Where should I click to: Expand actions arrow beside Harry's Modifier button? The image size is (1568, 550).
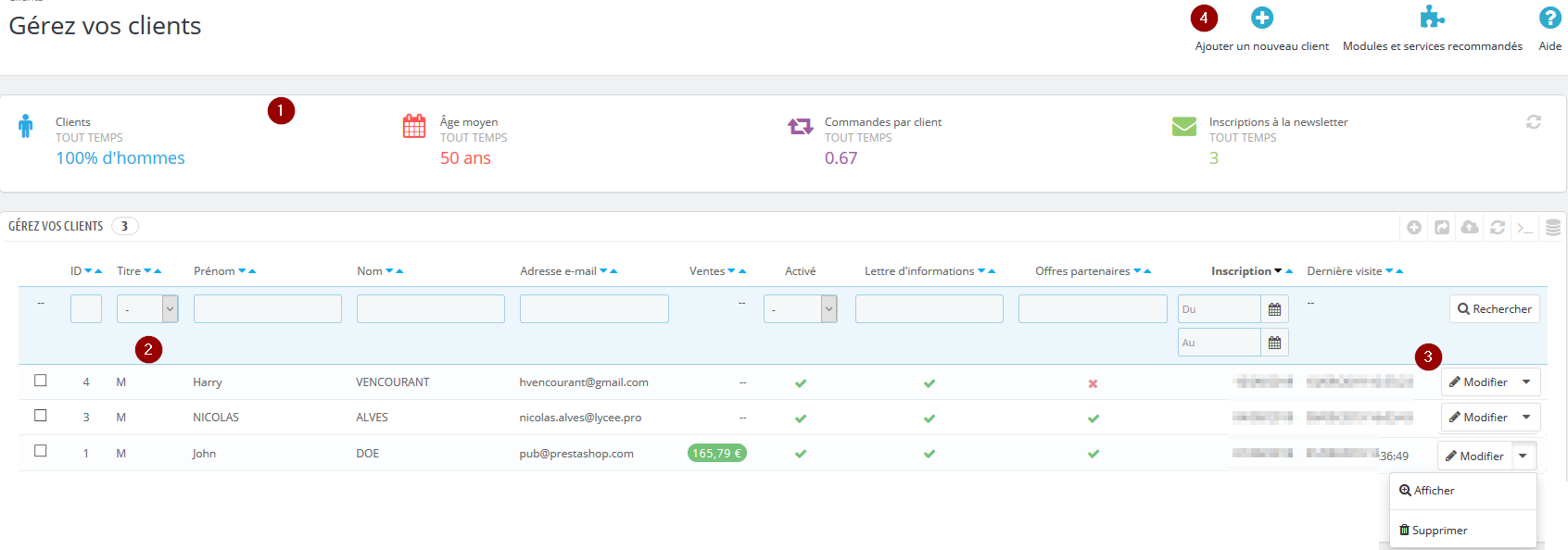click(1526, 382)
